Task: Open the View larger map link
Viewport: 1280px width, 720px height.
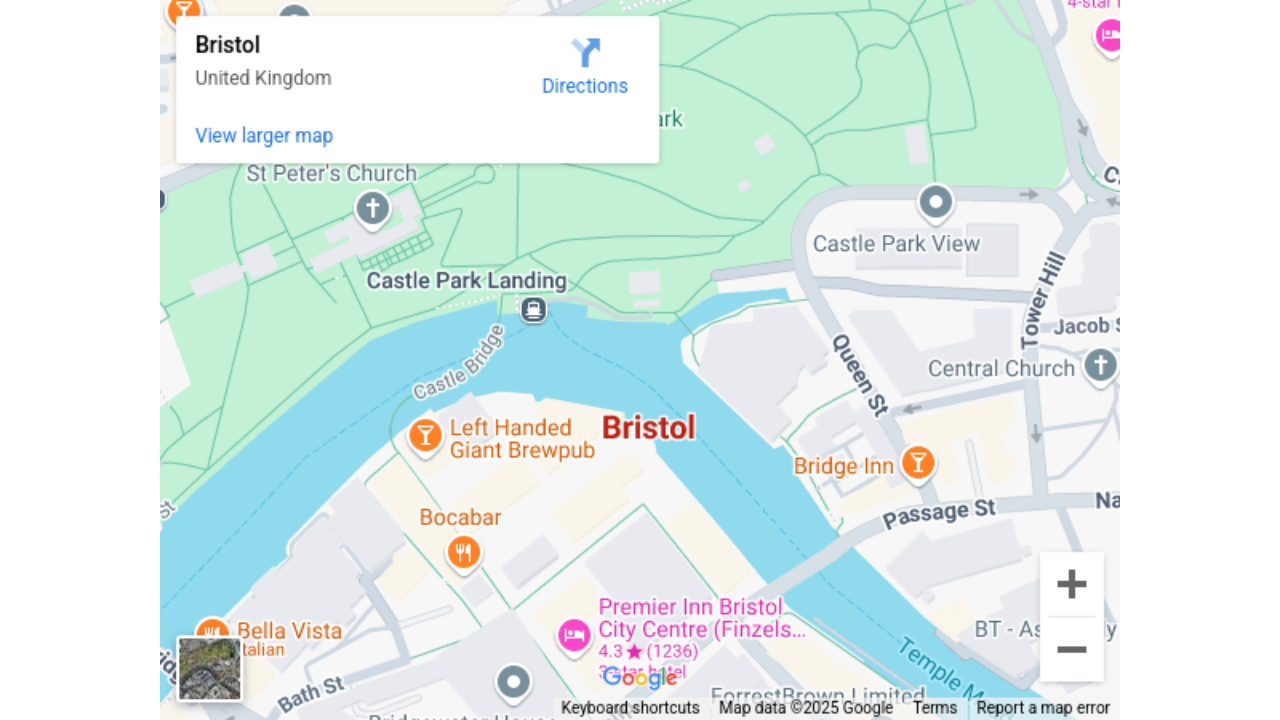Action: (264, 135)
